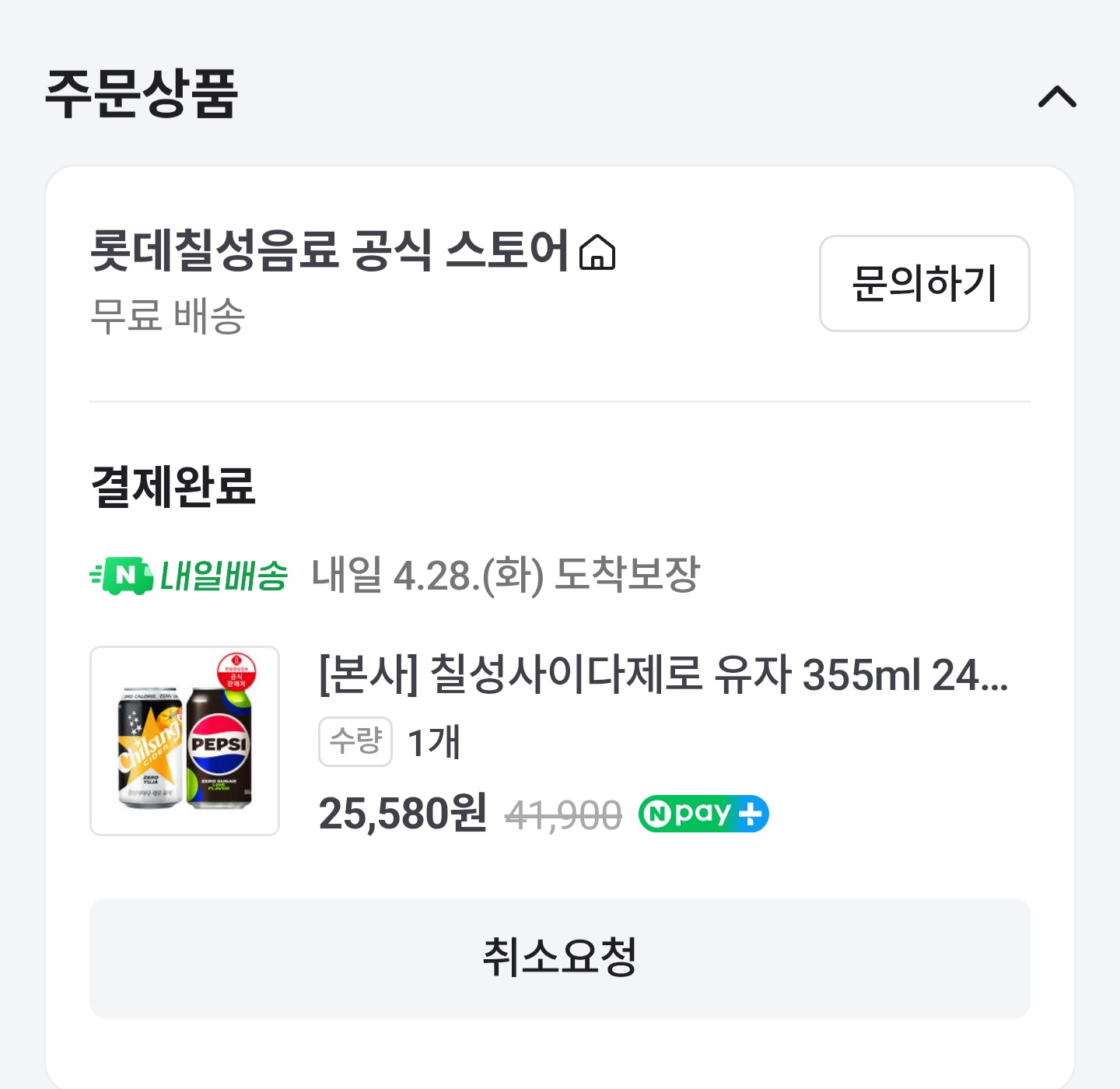Click the 수량 quantity badge
The image size is (1120, 1089).
click(x=355, y=741)
